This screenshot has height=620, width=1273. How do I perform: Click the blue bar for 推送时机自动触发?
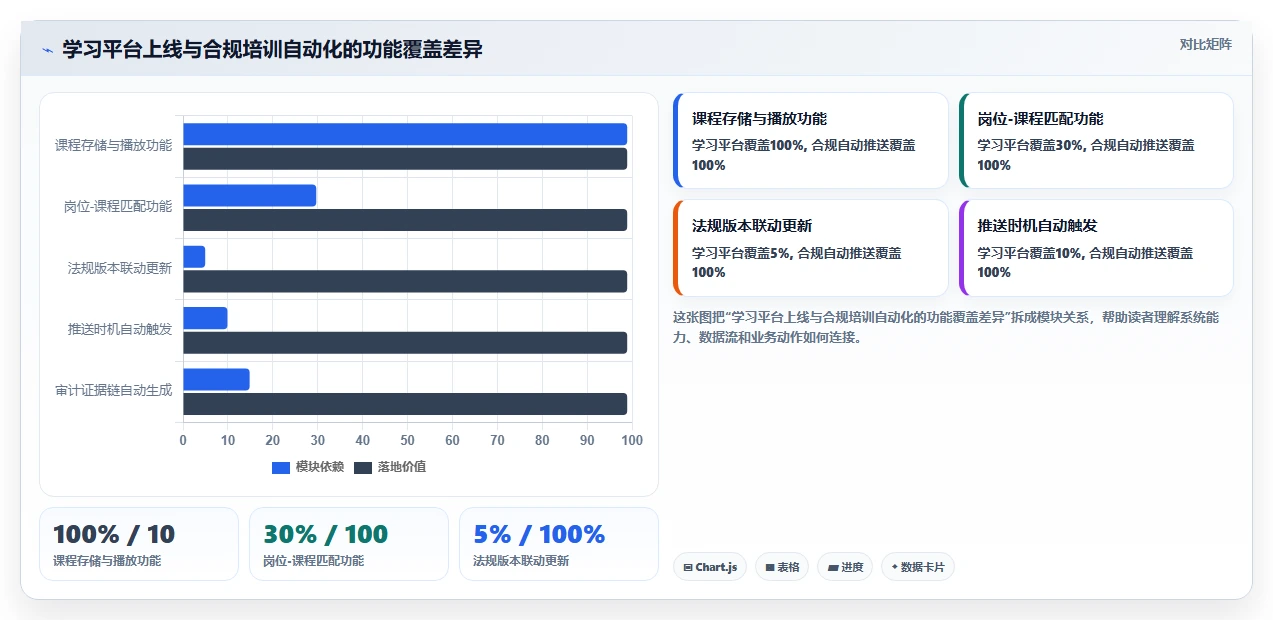(x=205, y=318)
